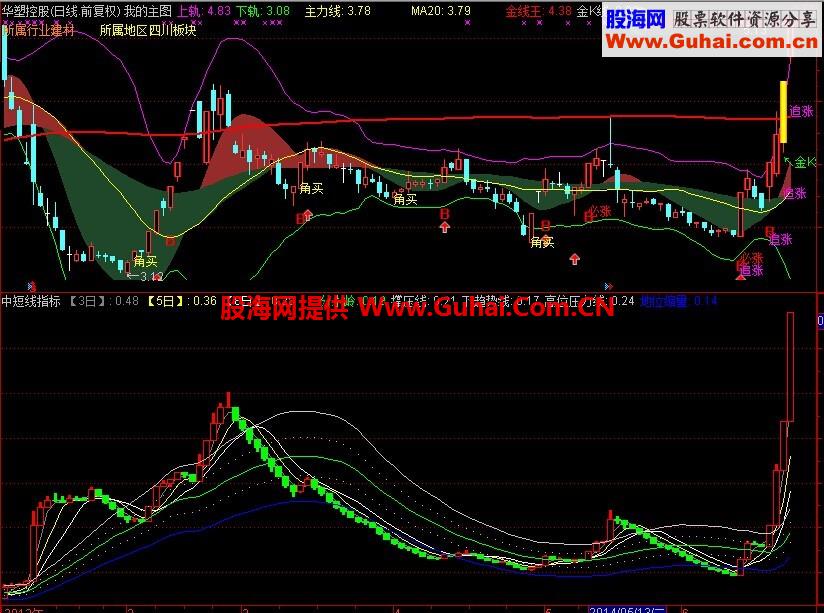Click the 0.24 pressure line value

tap(623, 301)
